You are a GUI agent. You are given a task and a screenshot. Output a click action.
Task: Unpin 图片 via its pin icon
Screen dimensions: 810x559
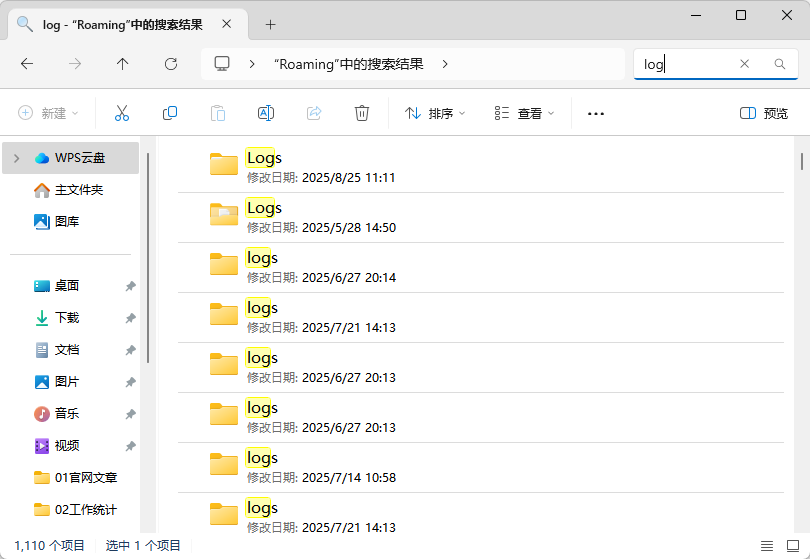131,382
